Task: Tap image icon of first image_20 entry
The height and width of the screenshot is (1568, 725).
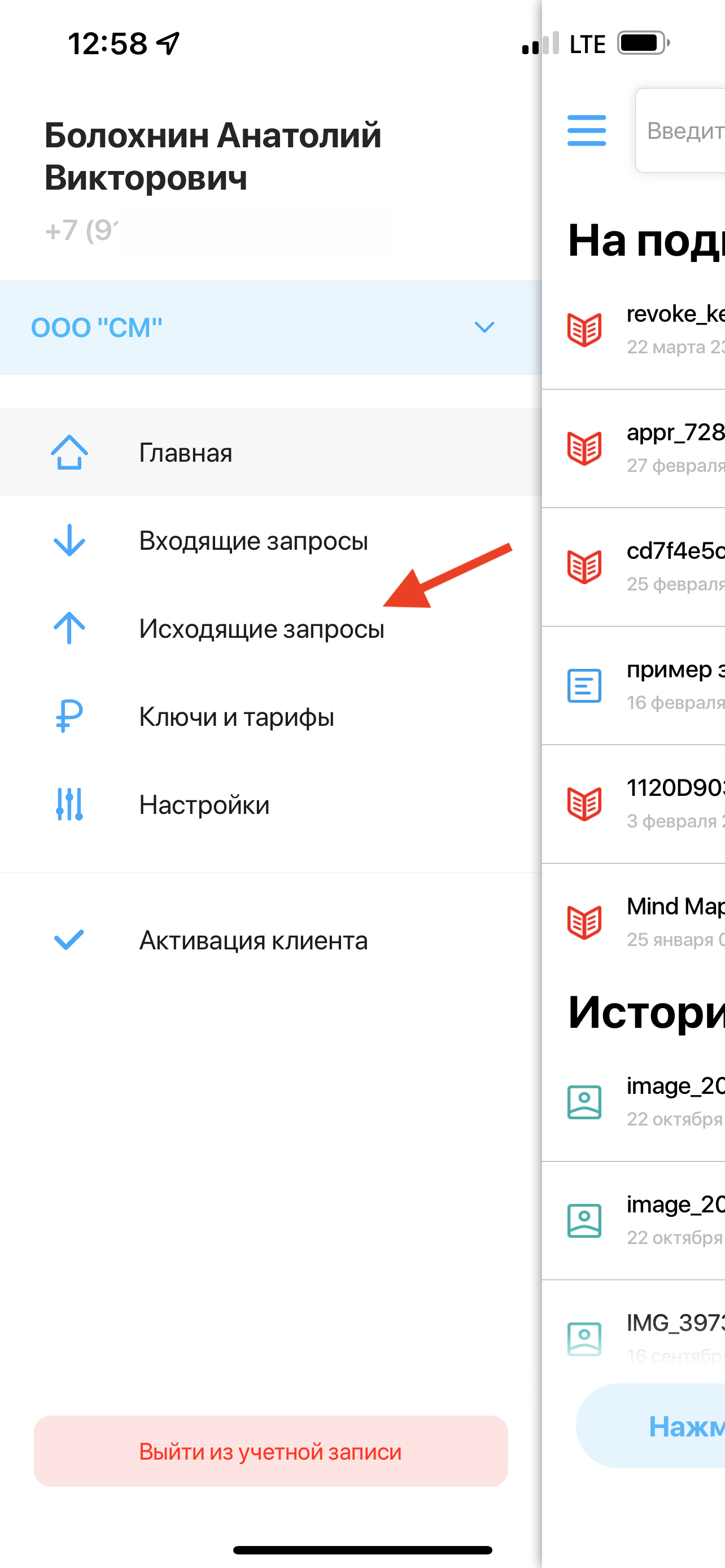Action: 584,1102
